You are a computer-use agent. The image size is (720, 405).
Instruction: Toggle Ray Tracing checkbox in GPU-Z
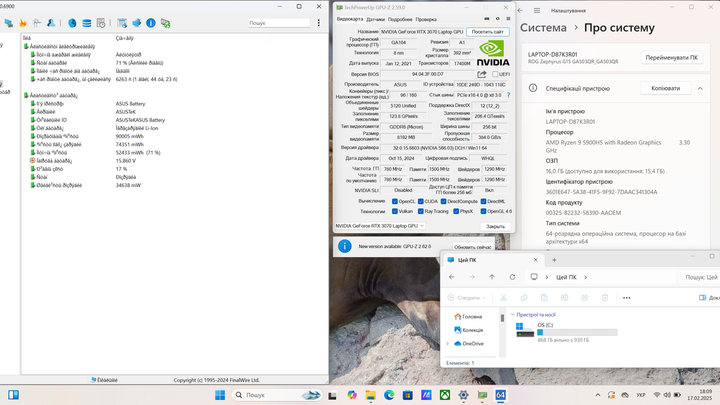click(421, 211)
